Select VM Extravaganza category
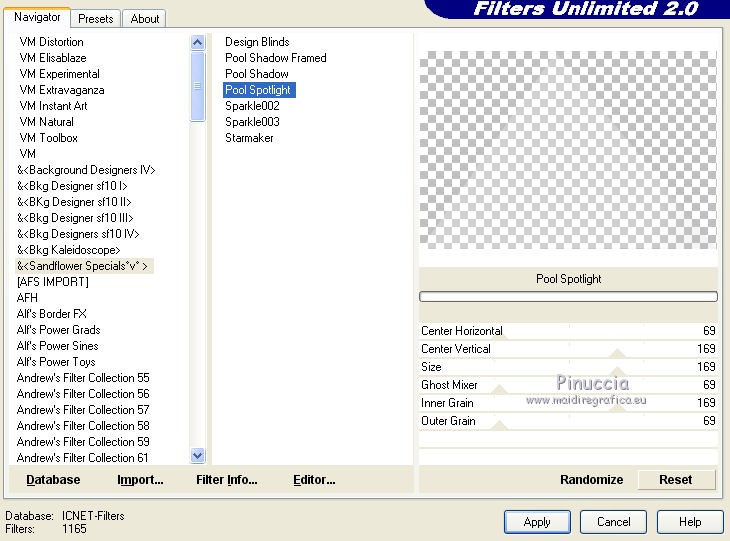 61,90
